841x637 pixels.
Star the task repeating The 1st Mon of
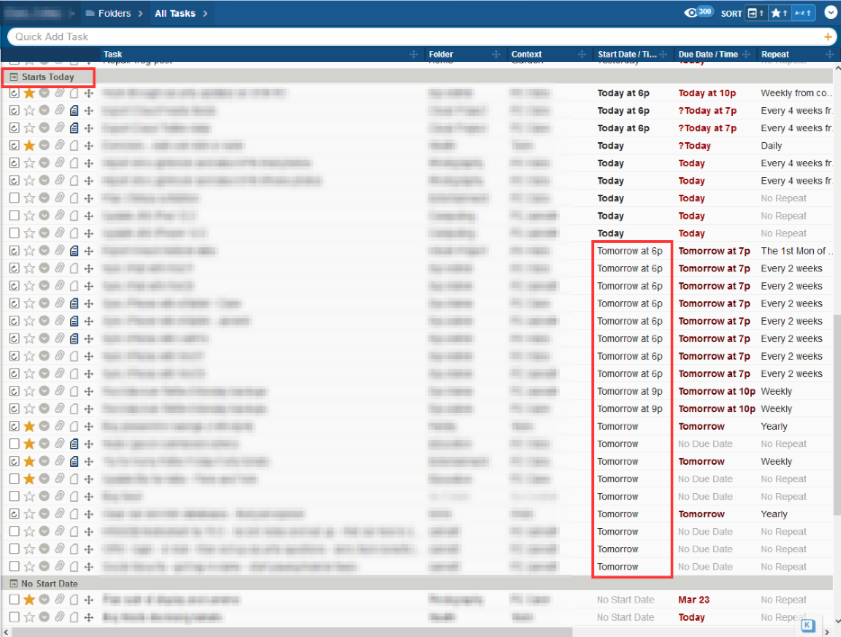pos(29,251)
